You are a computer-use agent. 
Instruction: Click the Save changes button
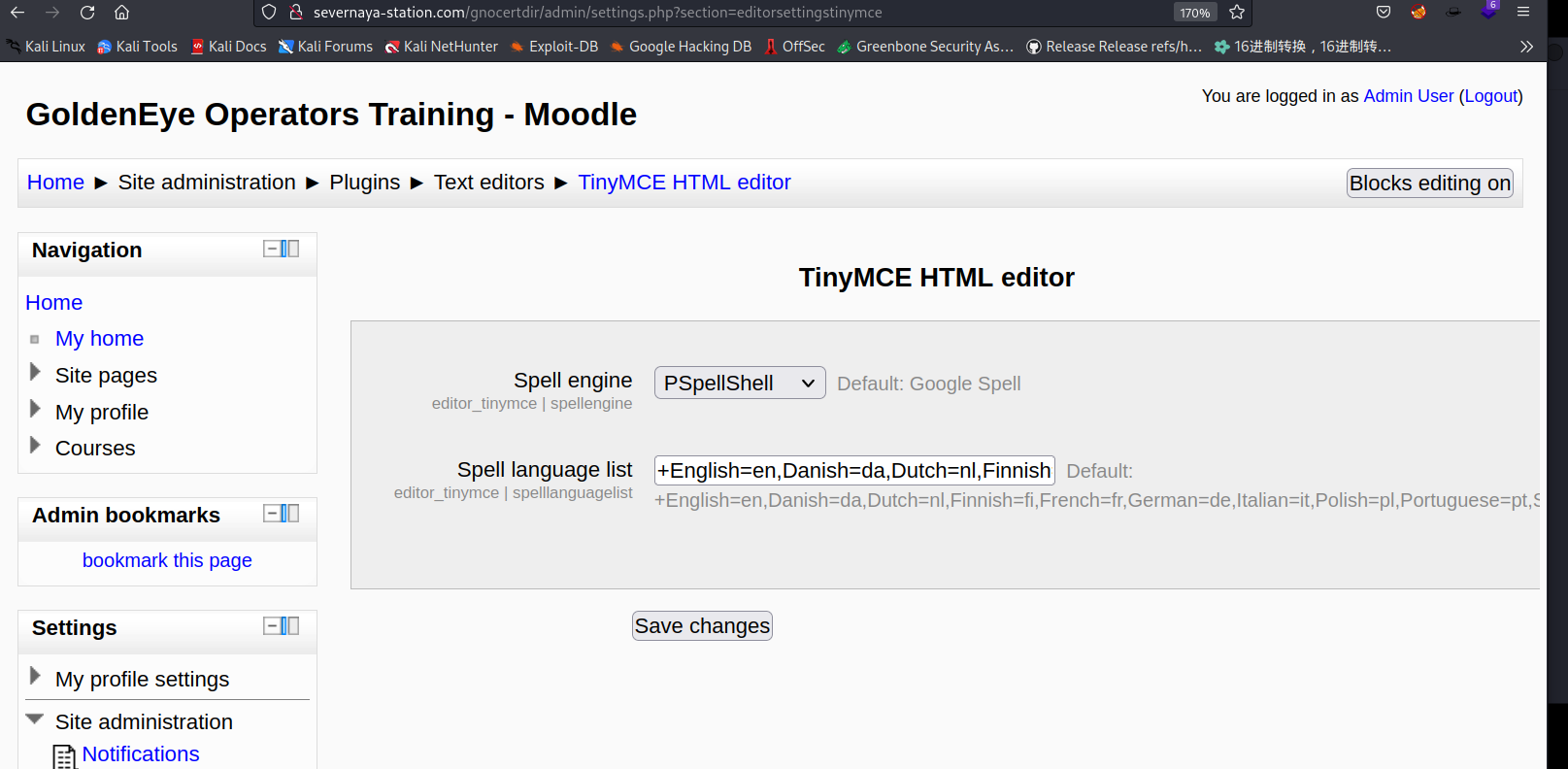[x=702, y=626]
